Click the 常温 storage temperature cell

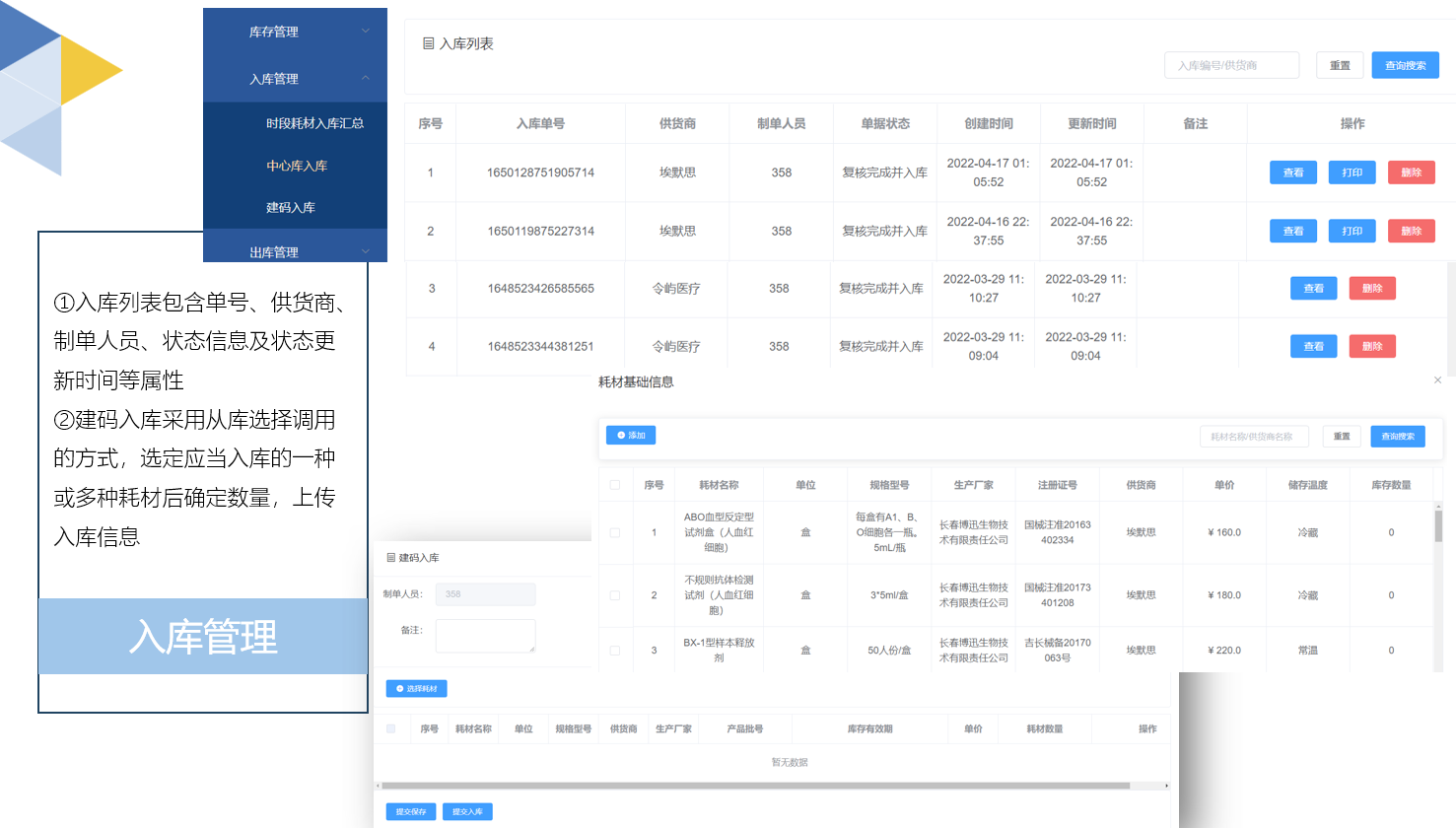[1308, 651]
